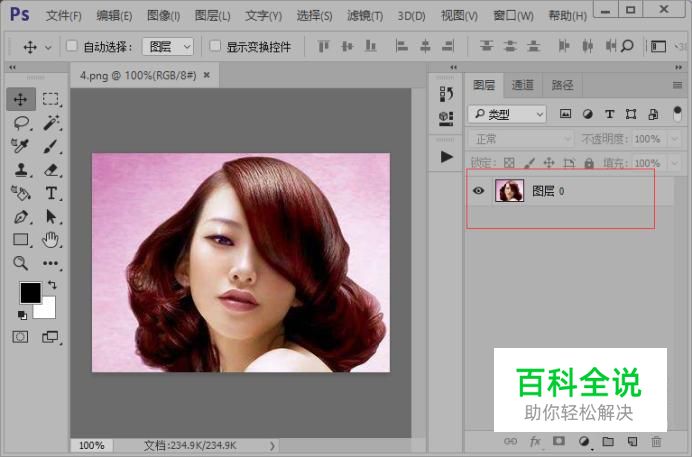Open the 选择(S) menu
692x457 pixels.
tap(314, 16)
